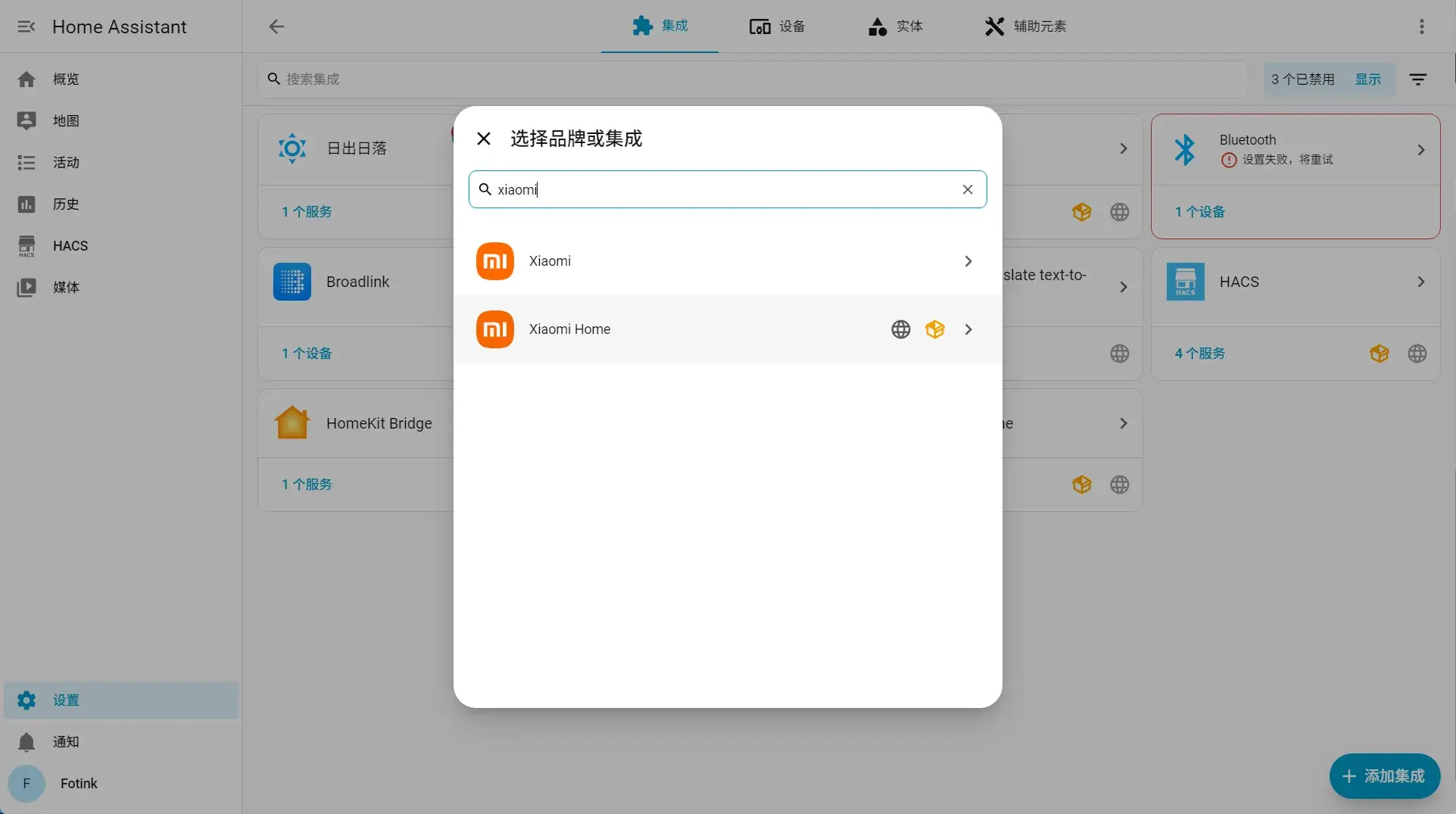The image size is (1456, 814).
Task: Open the Broadlink integration card
Action: (357, 282)
